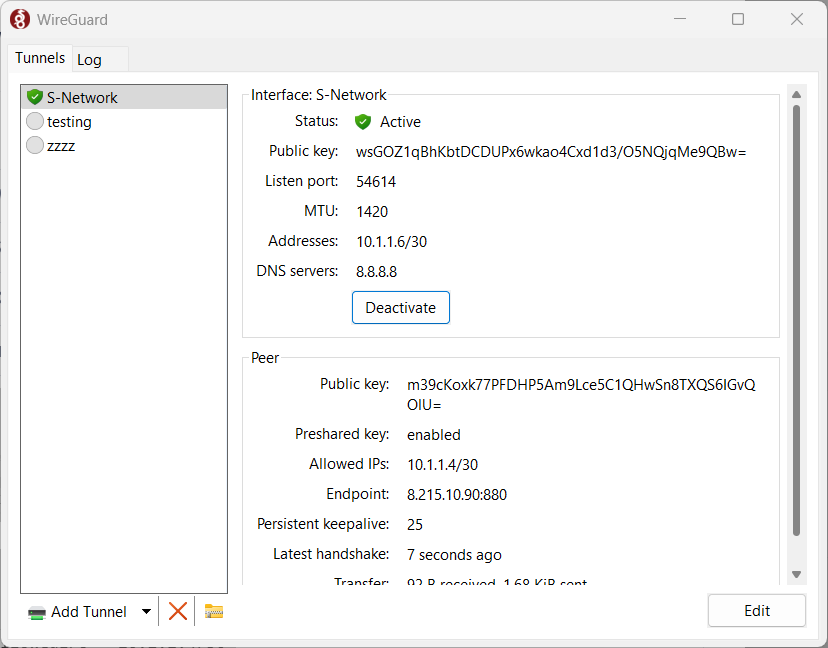Click the inactive circle icon beside zzzz
Screen dimensions: 828x648
(x=35, y=145)
